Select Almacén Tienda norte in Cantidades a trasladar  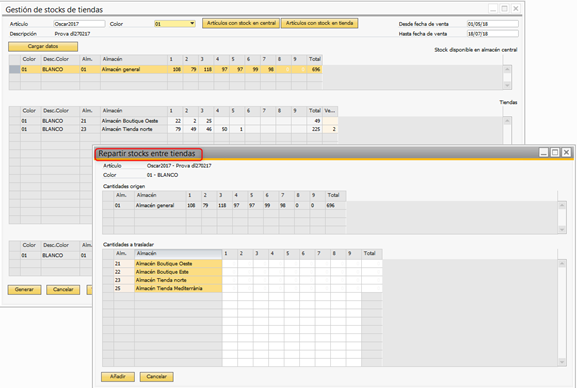[178, 280]
